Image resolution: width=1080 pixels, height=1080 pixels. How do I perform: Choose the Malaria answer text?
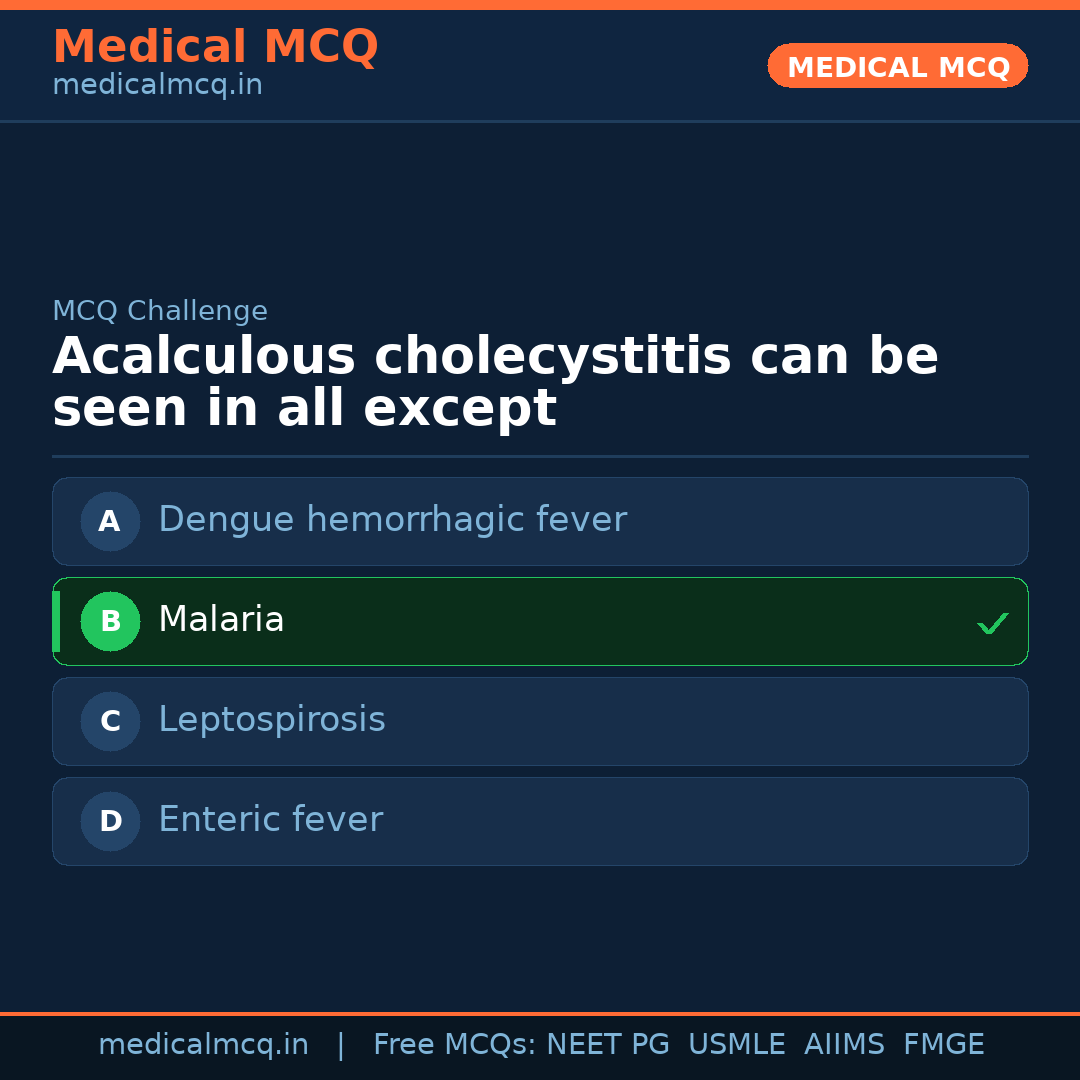click(221, 620)
